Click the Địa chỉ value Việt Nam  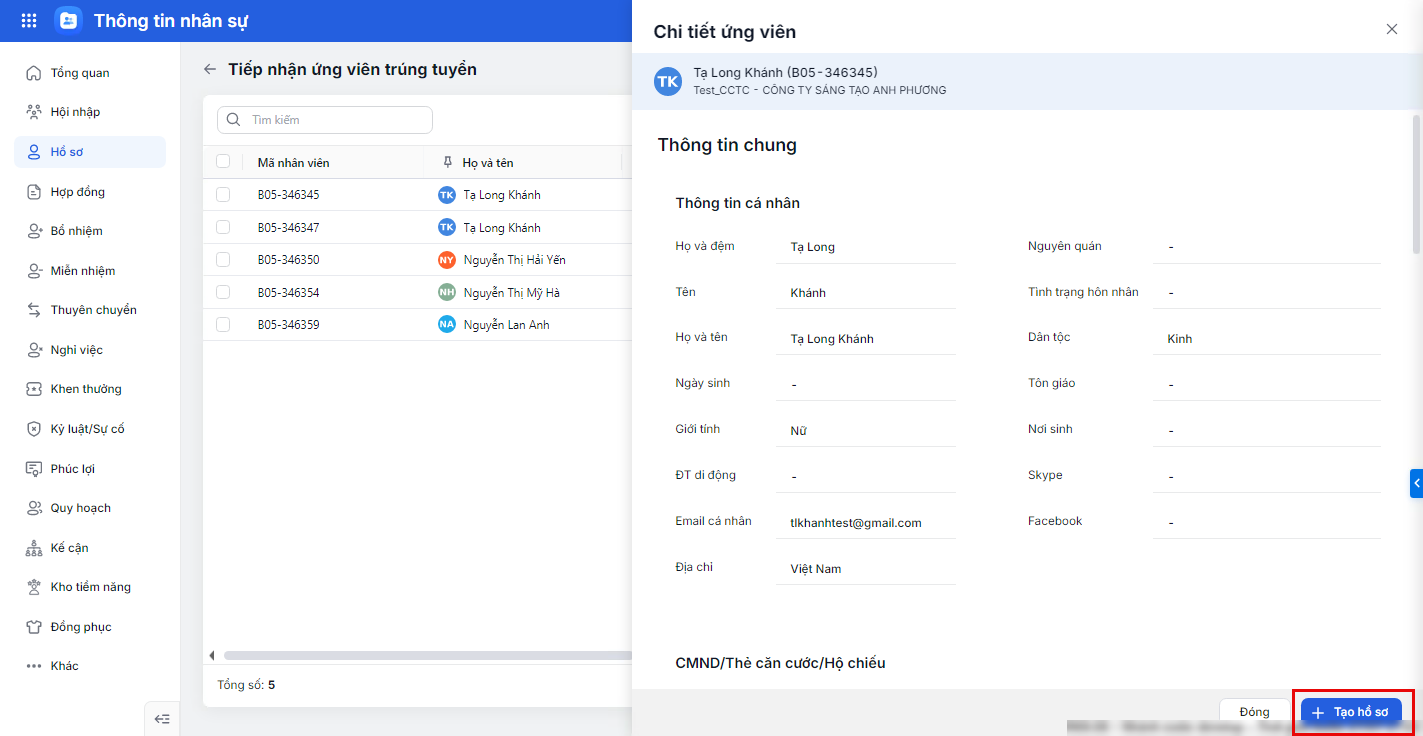pos(816,569)
